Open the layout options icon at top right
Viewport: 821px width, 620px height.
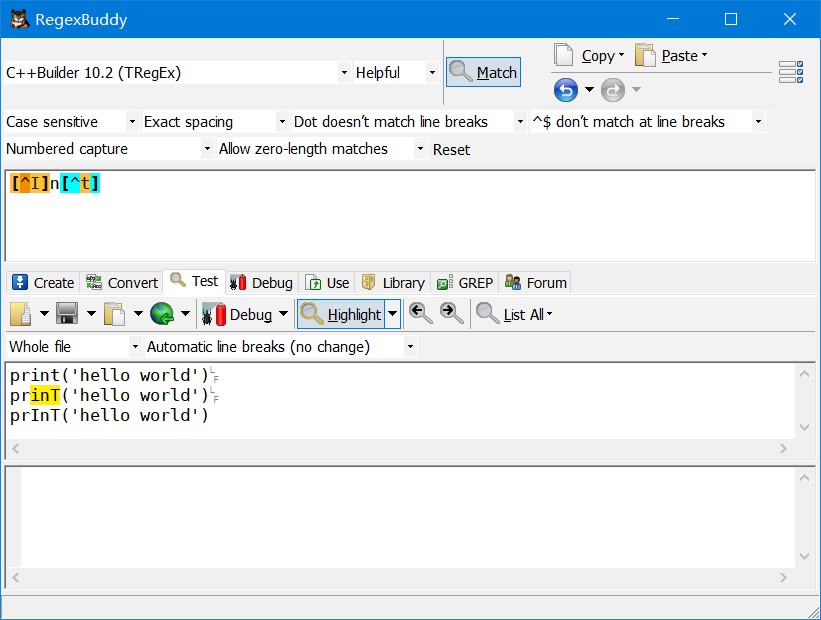tap(791, 72)
